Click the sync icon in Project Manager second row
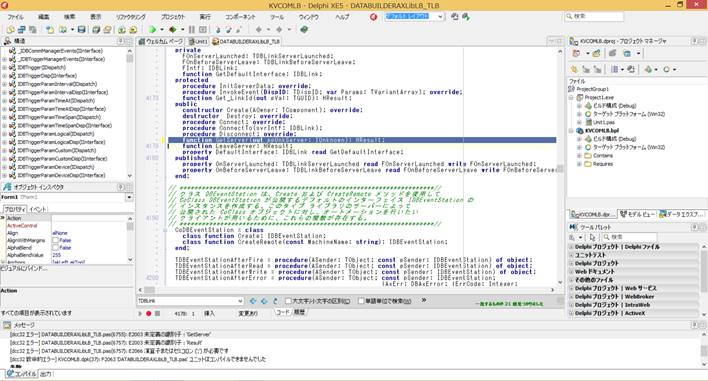The height and width of the screenshot is (381, 708). pyautogui.click(x=631, y=70)
